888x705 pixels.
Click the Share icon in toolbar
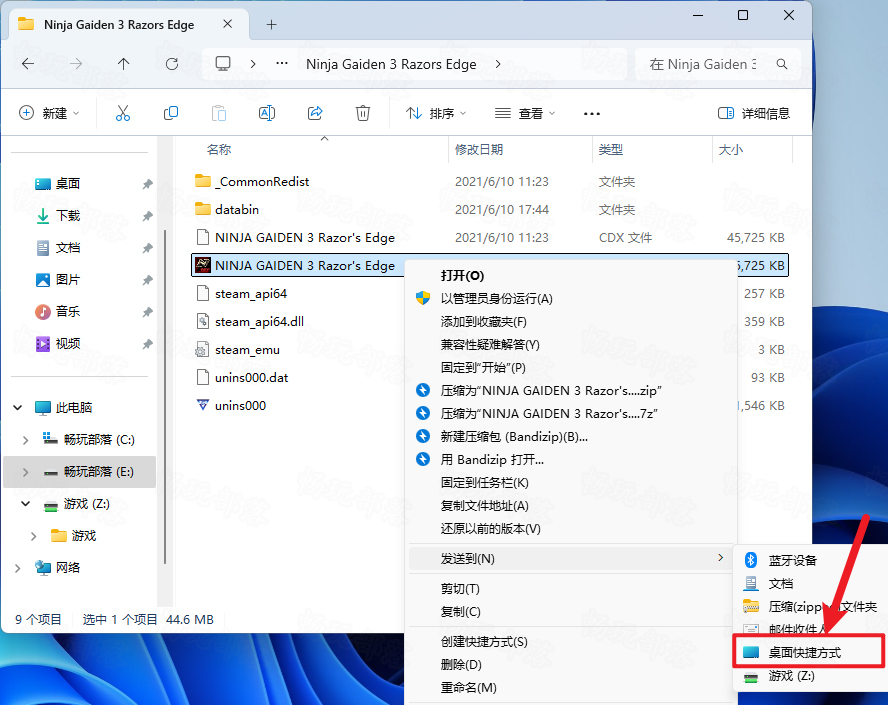(x=315, y=113)
